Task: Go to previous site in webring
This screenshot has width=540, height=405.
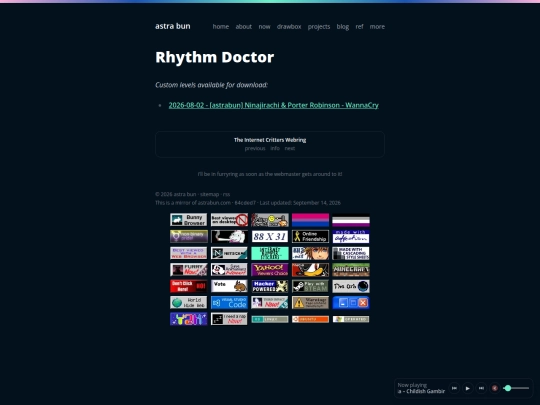Action: coord(255,148)
